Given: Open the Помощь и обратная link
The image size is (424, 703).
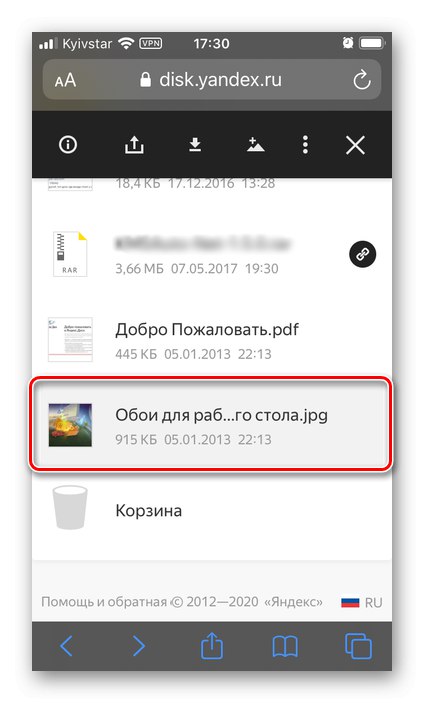Looking at the screenshot, I should click(x=104, y=602).
